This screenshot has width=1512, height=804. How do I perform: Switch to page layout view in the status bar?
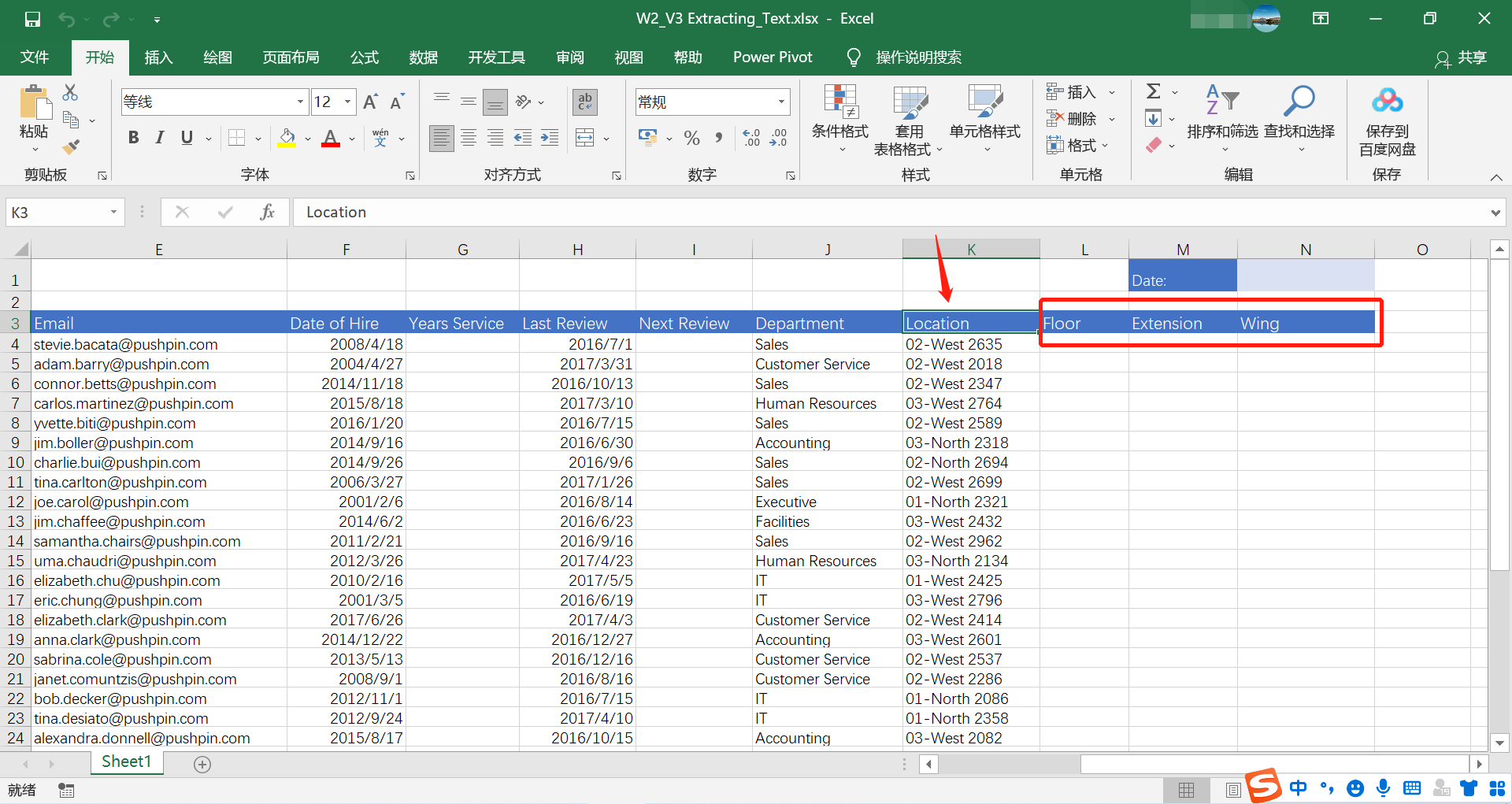point(1232,790)
